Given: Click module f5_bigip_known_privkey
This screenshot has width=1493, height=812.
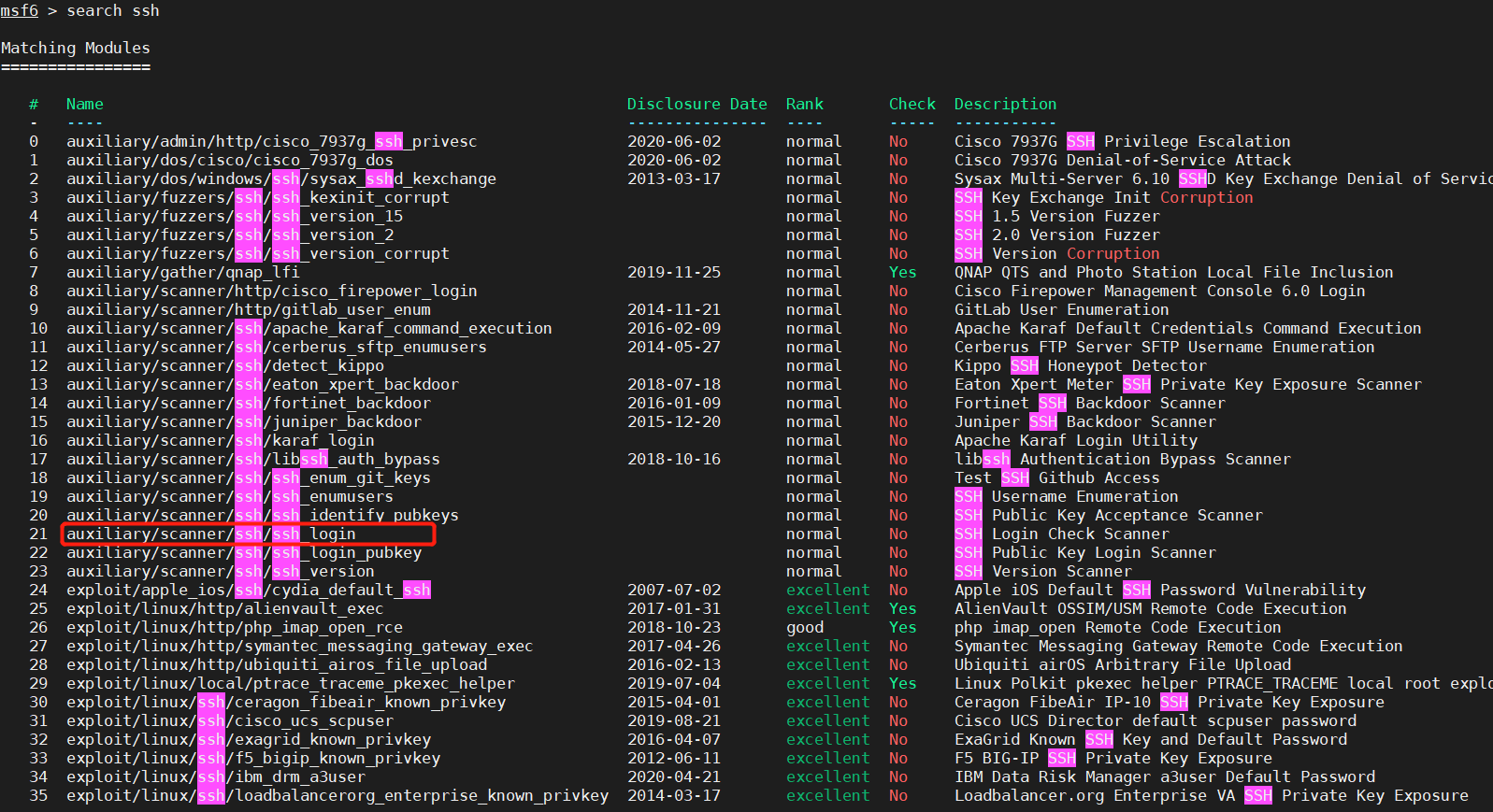Looking at the screenshot, I should 253,758.
